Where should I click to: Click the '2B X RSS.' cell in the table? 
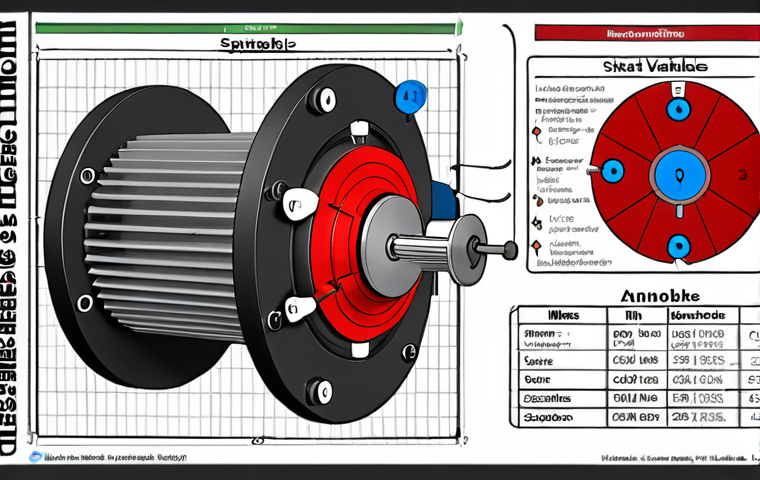[x=698, y=417]
